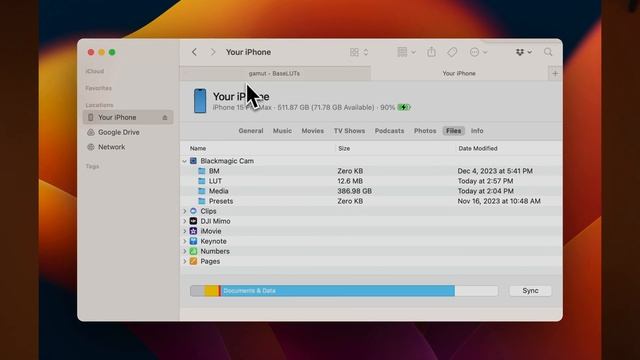Click the Pages app icon

[193, 262]
